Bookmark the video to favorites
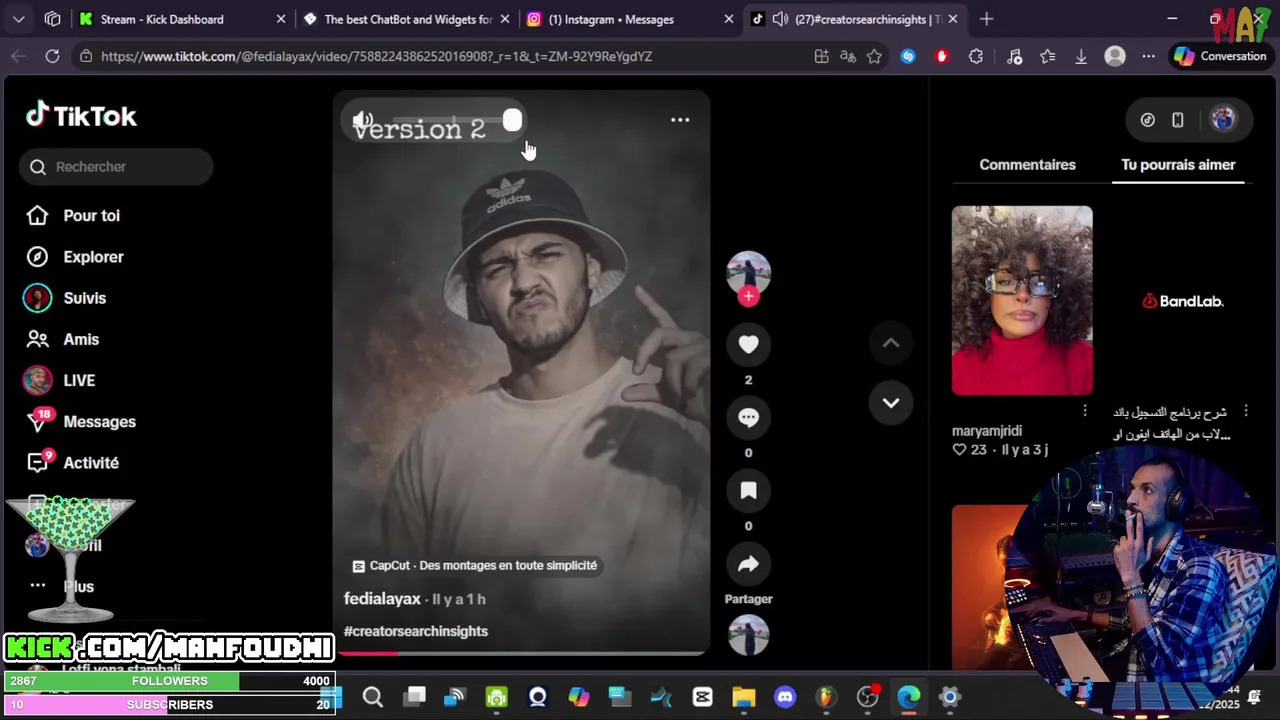 pos(748,490)
